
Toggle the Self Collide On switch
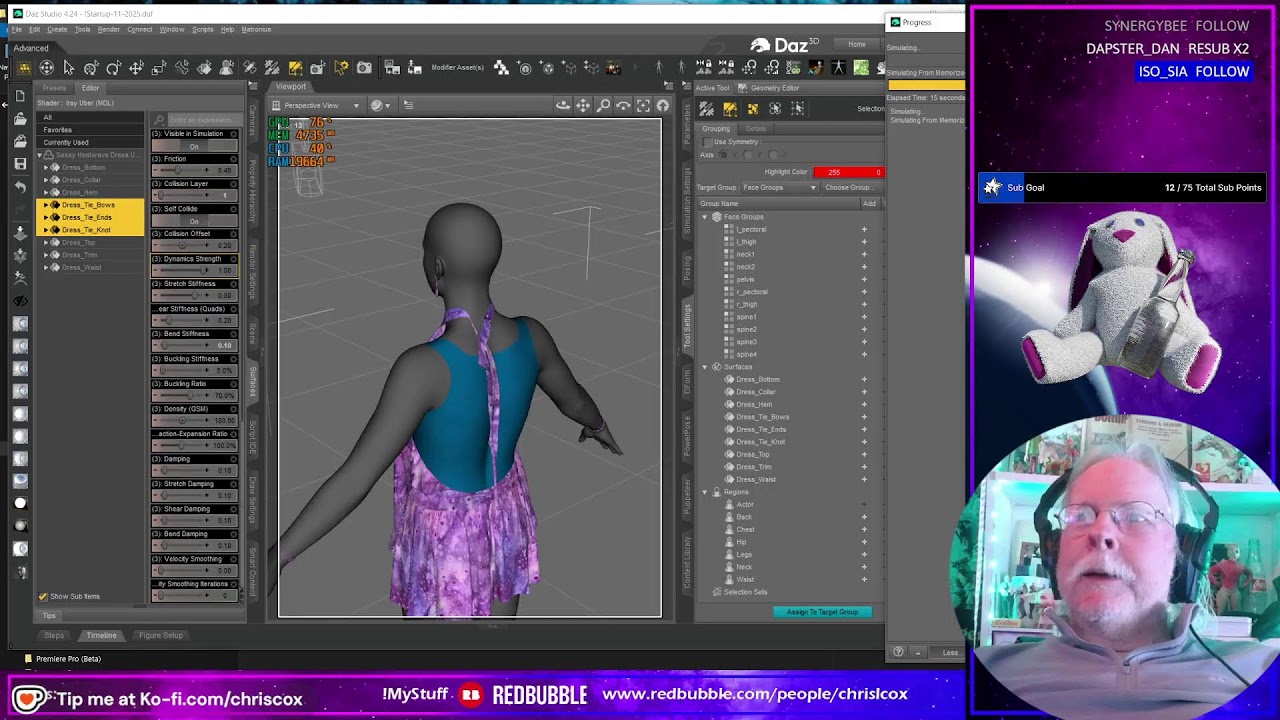click(194, 221)
